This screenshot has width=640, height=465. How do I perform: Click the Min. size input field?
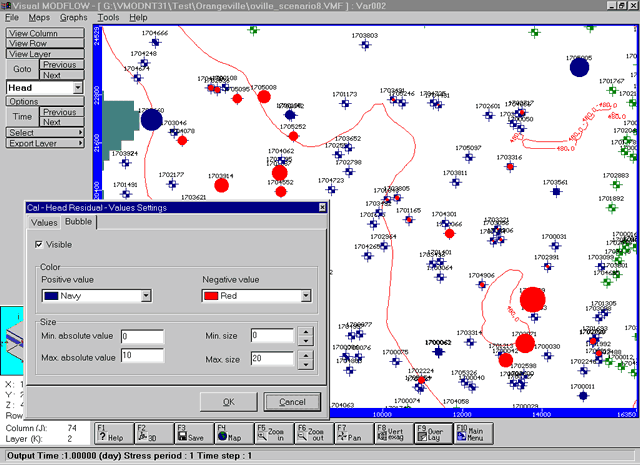coord(272,336)
